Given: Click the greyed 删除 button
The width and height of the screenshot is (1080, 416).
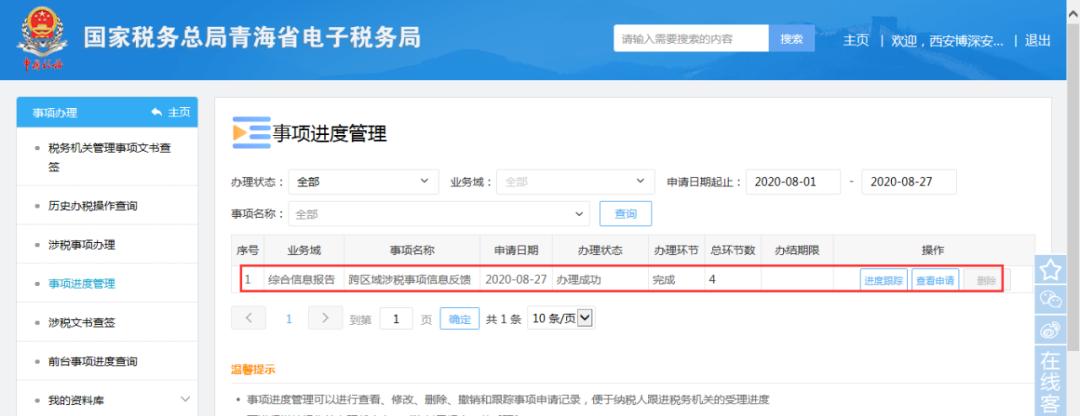Looking at the screenshot, I should 987,280.
